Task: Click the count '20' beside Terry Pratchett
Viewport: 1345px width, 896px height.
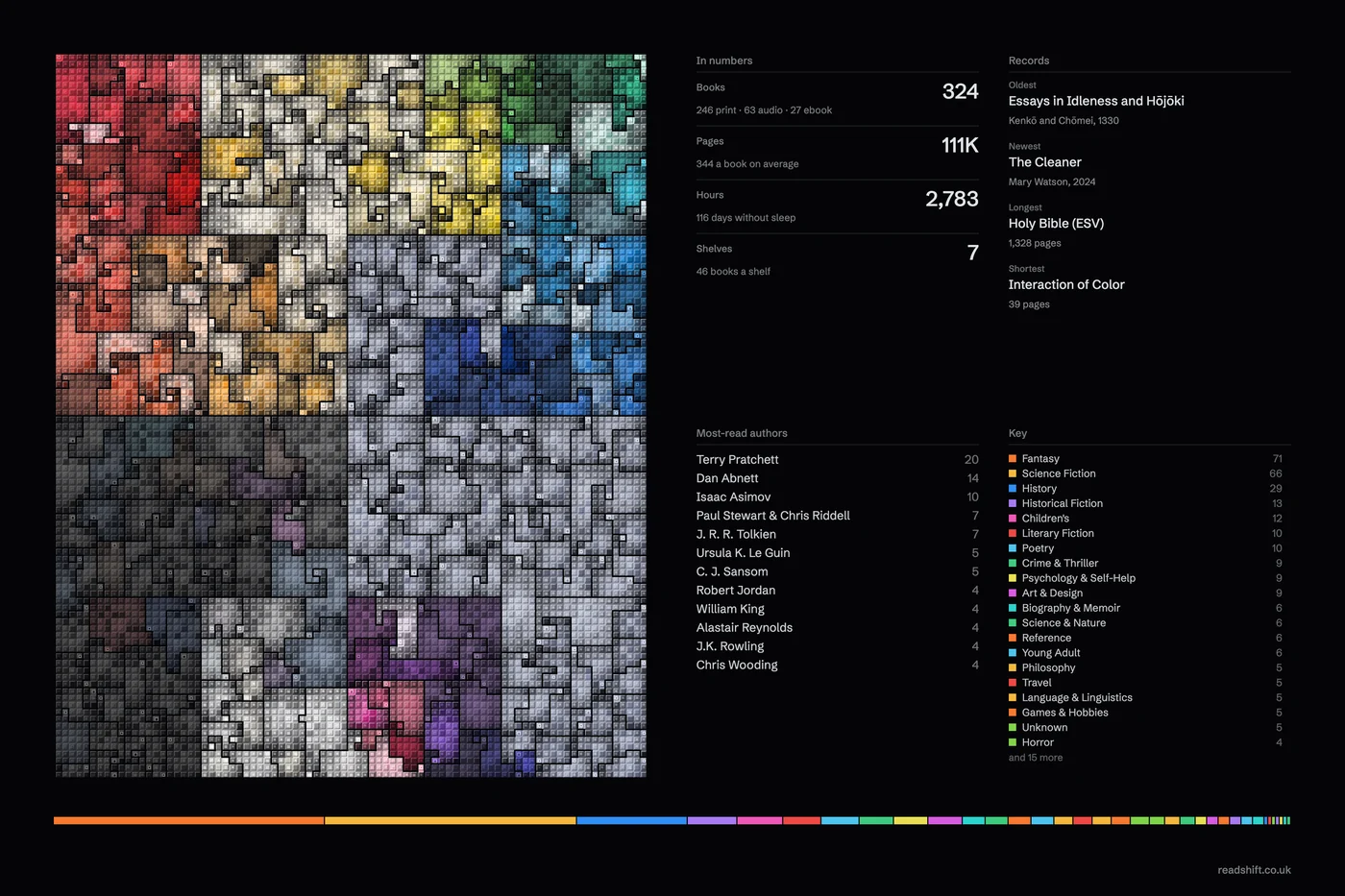Action: pyautogui.click(x=971, y=460)
